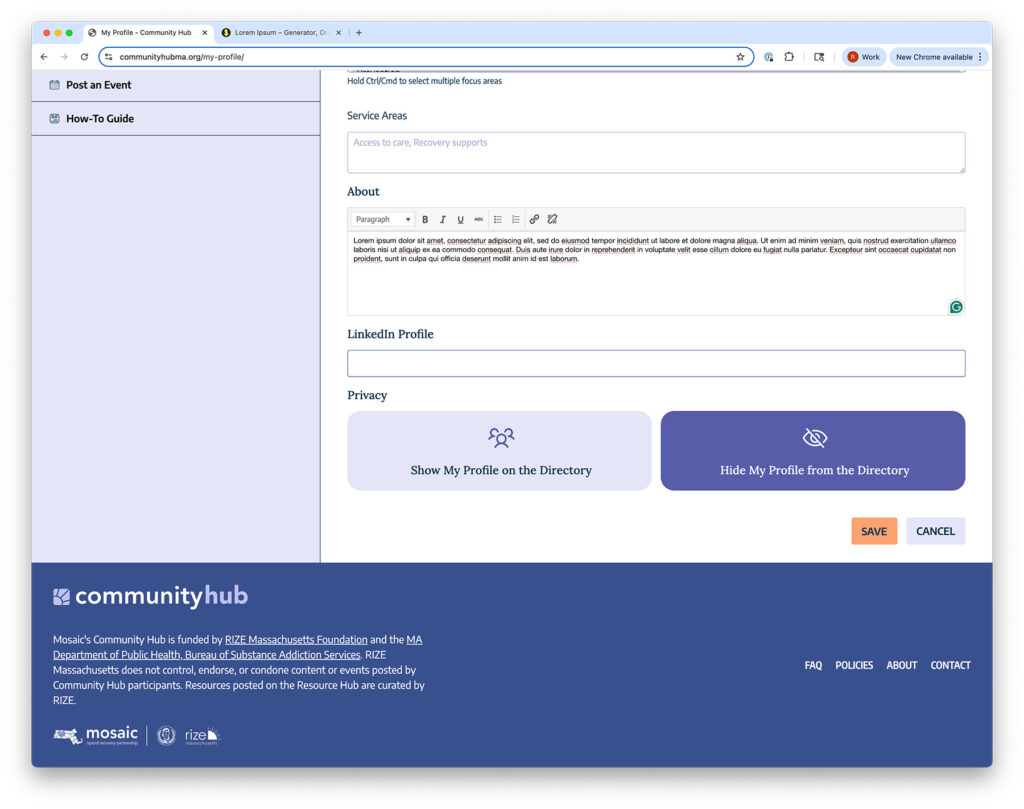Click into the LinkedIn Profile field
The image size is (1024, 809).
pos(656,364)
